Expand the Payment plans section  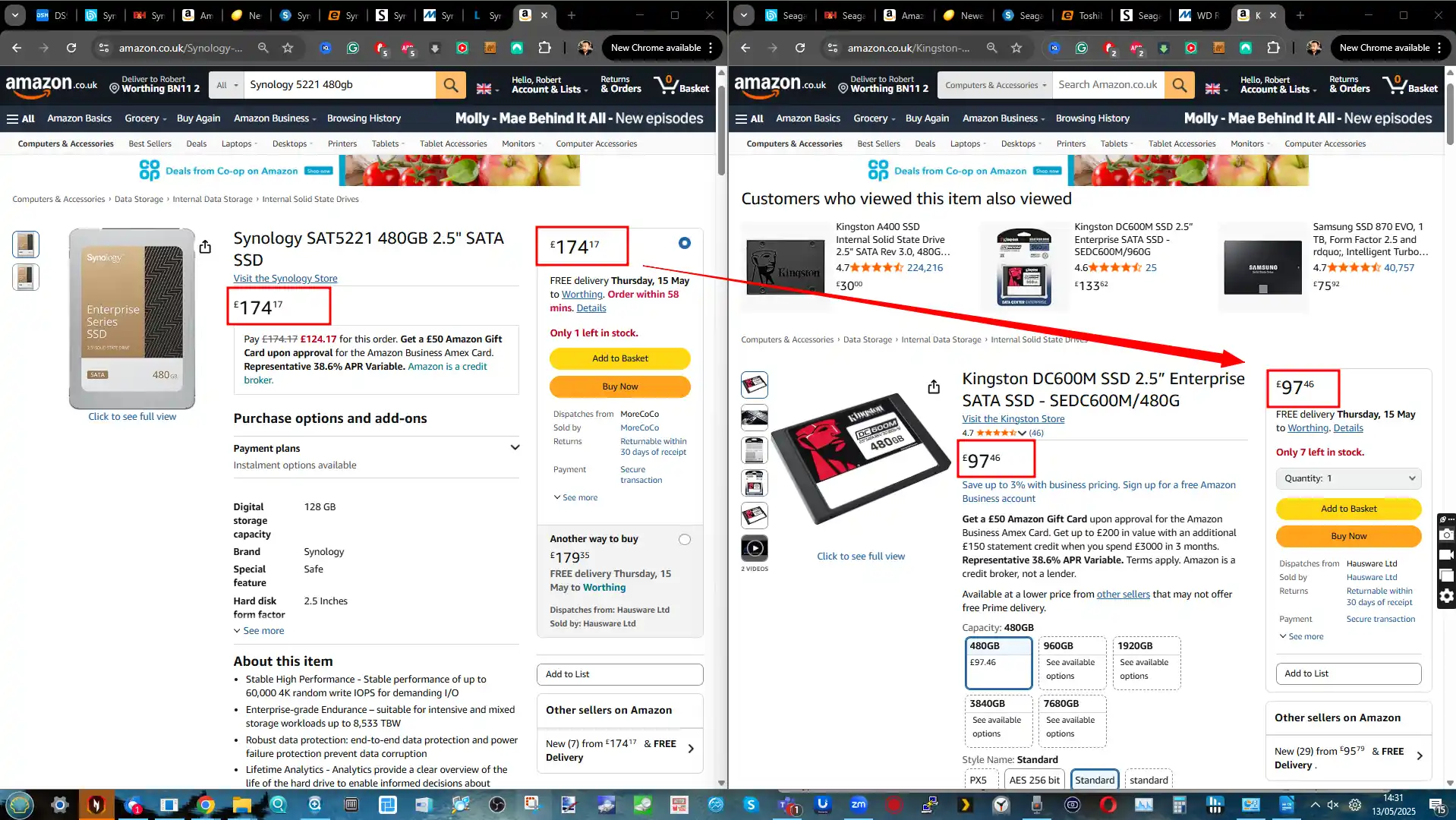click(377, 456)
